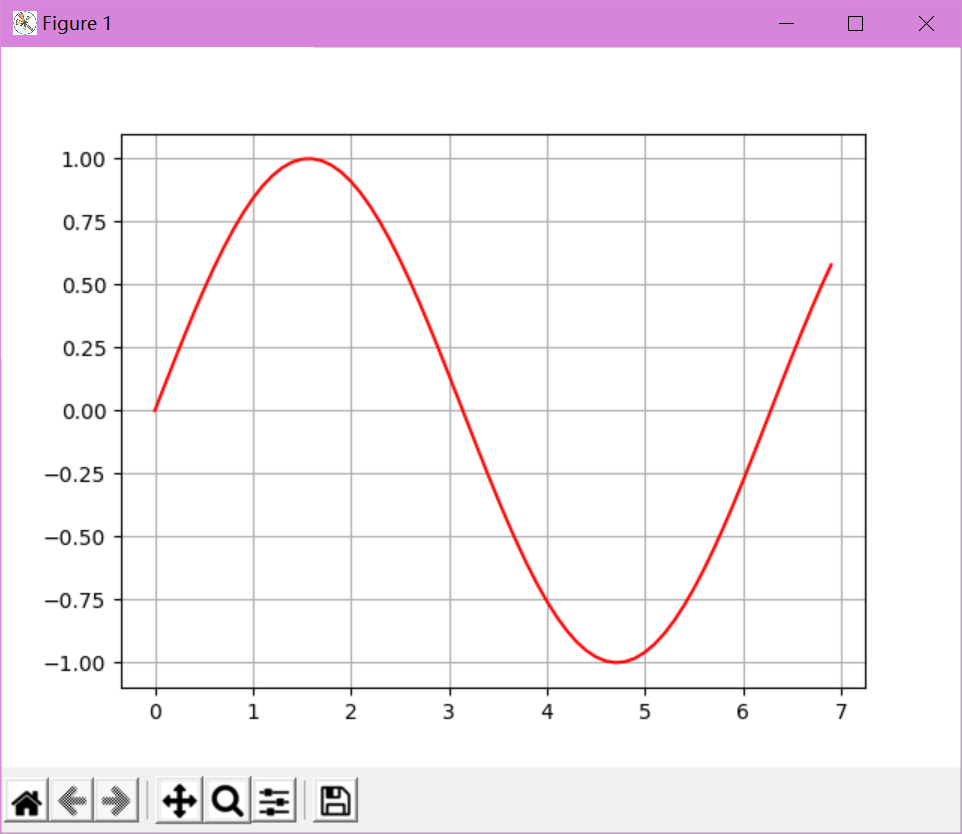Viewport: 962px width, 834px height.
Task: Click the x-axis label '4'
Action: tap(547, 712)
